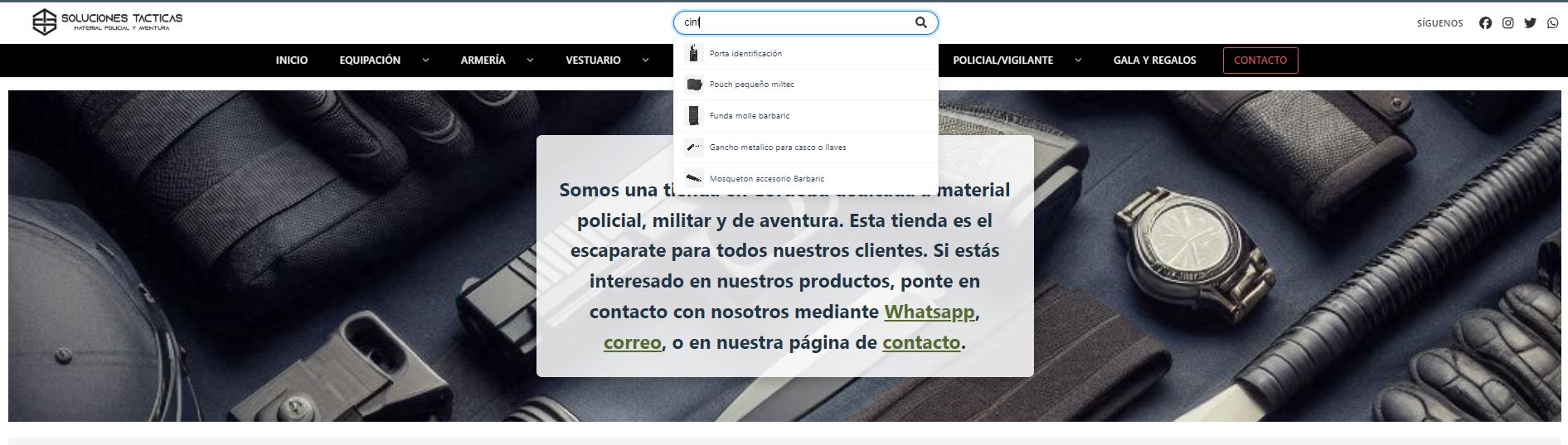Screen dimensions: 1568x445
Task: Open the Policial/Vigilante menu item
Action: coord(1002,60)
